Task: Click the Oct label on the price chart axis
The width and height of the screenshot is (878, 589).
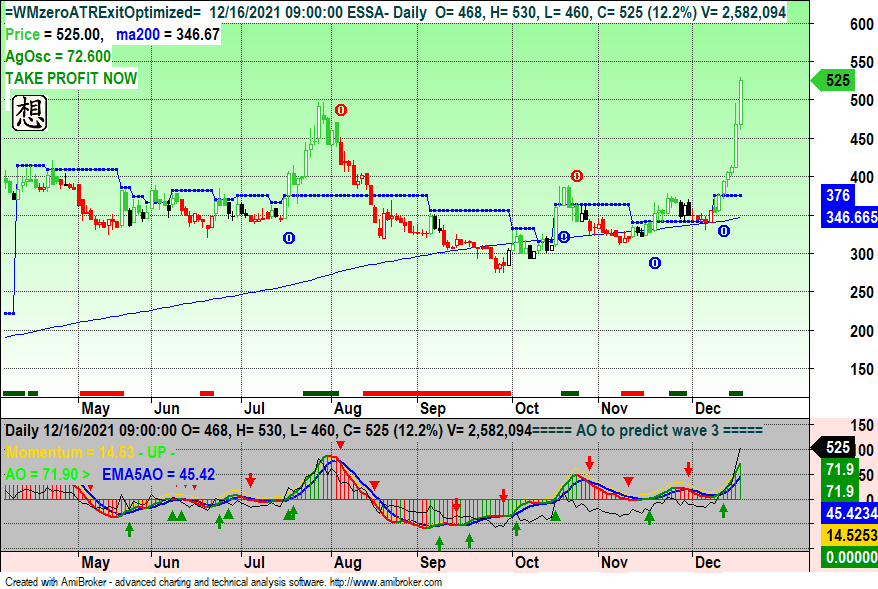Action: 527,409
